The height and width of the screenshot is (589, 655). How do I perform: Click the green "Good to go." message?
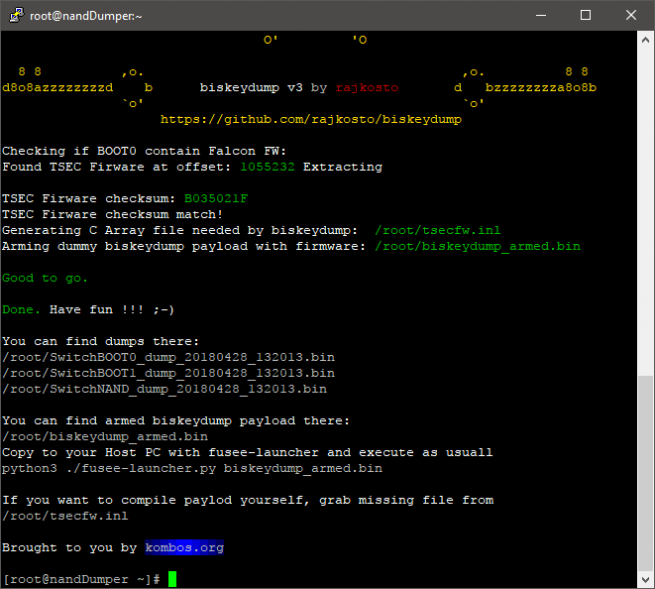pyautogui.click(x=45, y=278)
